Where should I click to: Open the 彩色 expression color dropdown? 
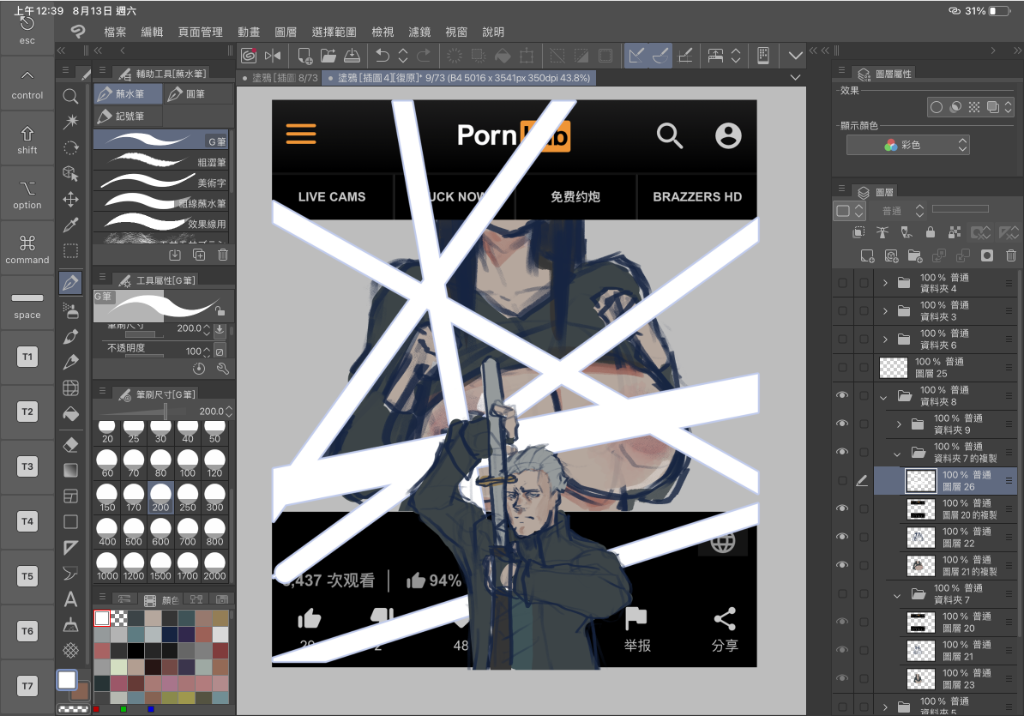pyautogui.click(x=908, y=145)
